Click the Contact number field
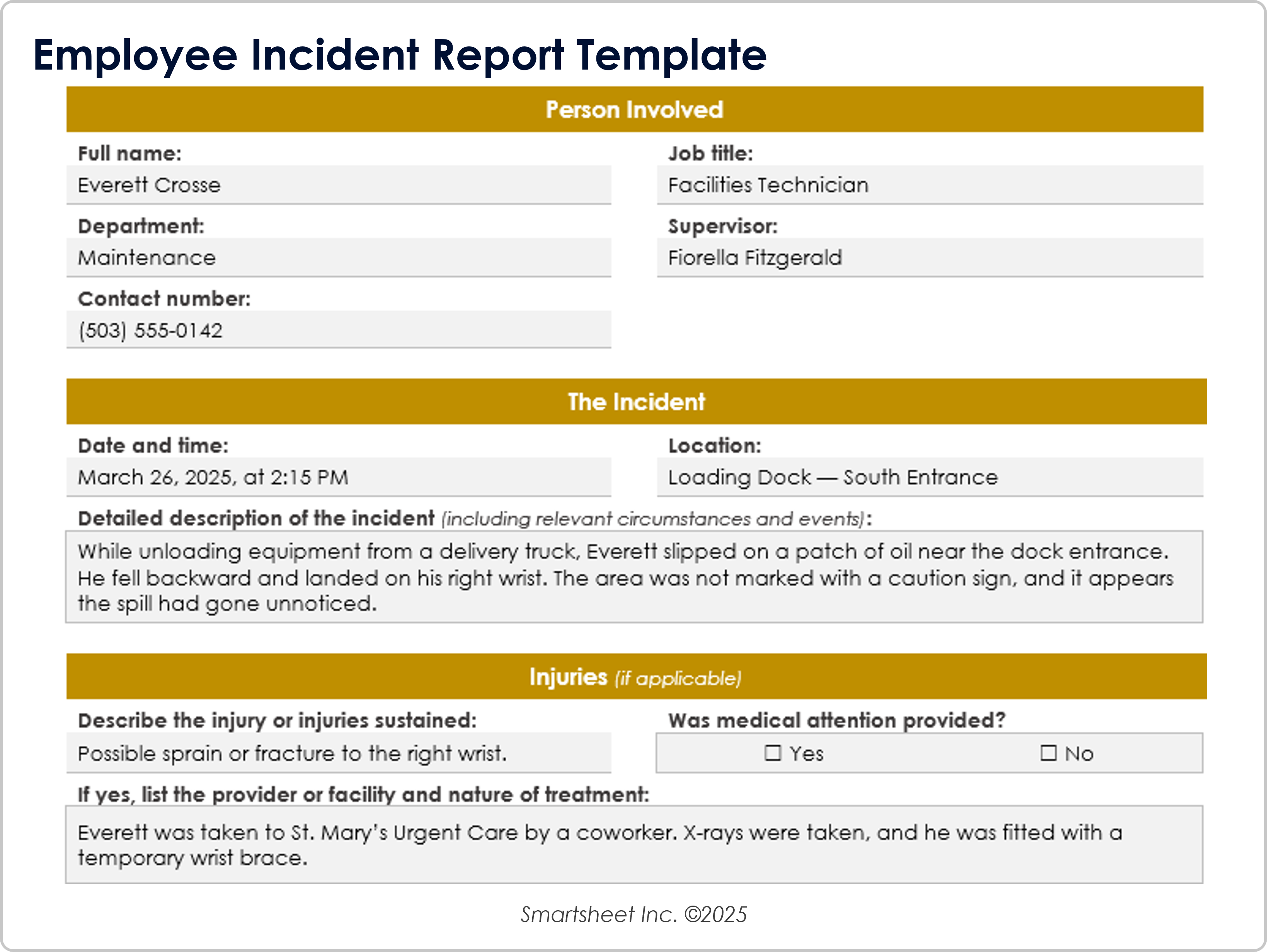 point(338,330)
